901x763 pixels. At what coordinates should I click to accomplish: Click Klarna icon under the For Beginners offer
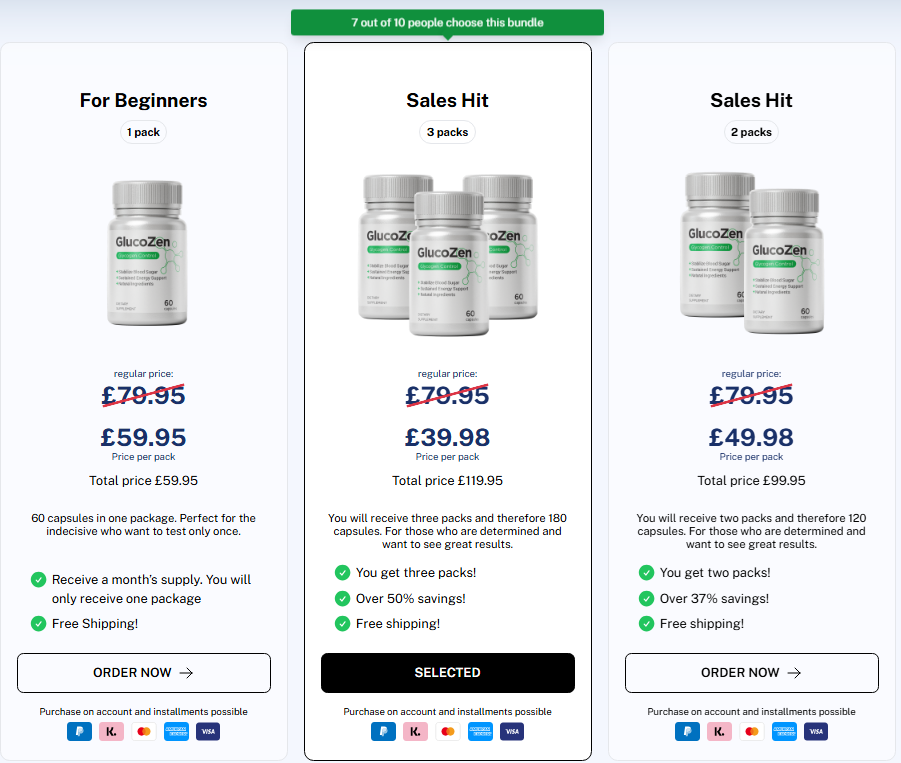click(x=111, y=731)
